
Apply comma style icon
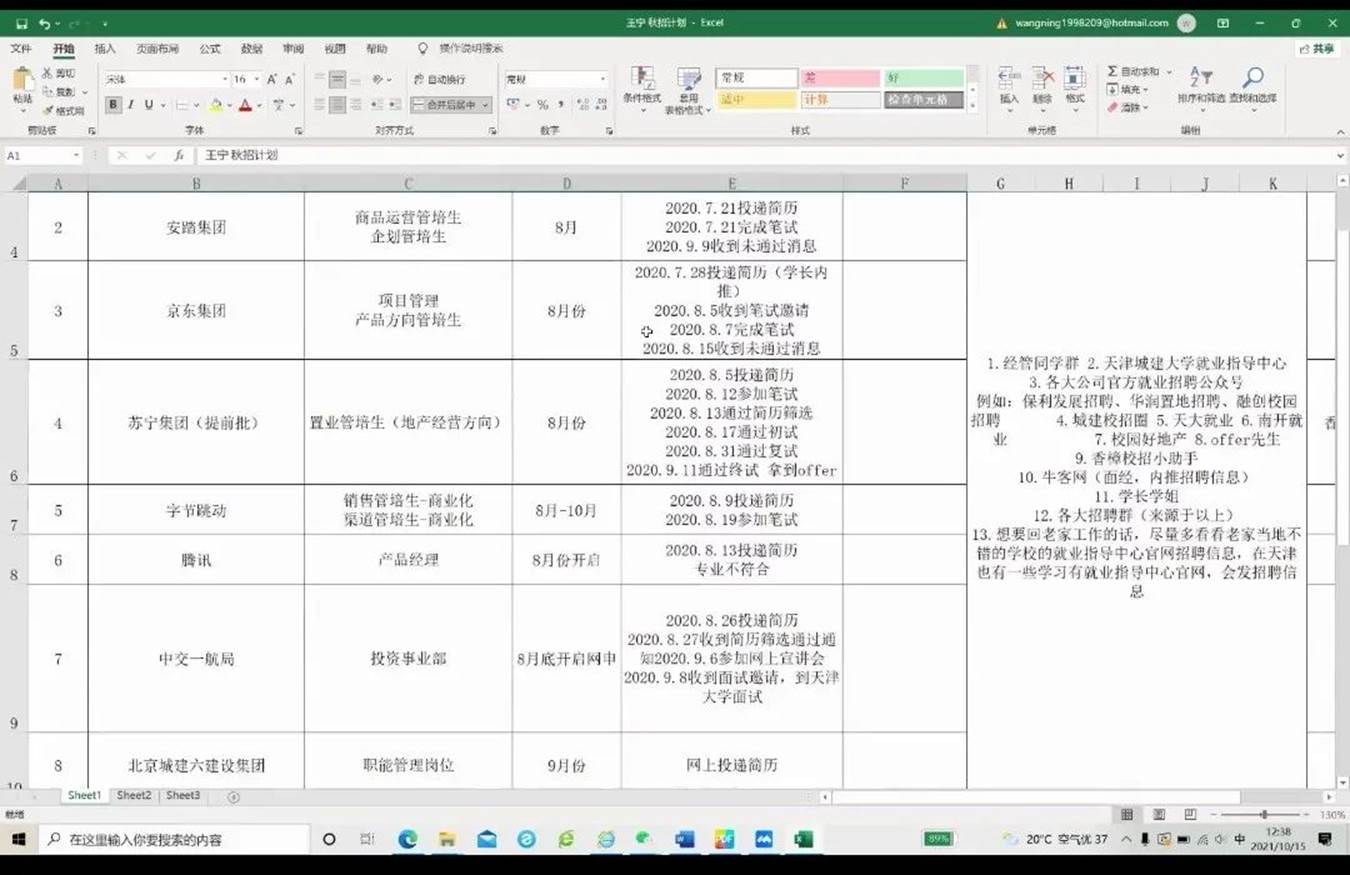(x=560, y=105)
